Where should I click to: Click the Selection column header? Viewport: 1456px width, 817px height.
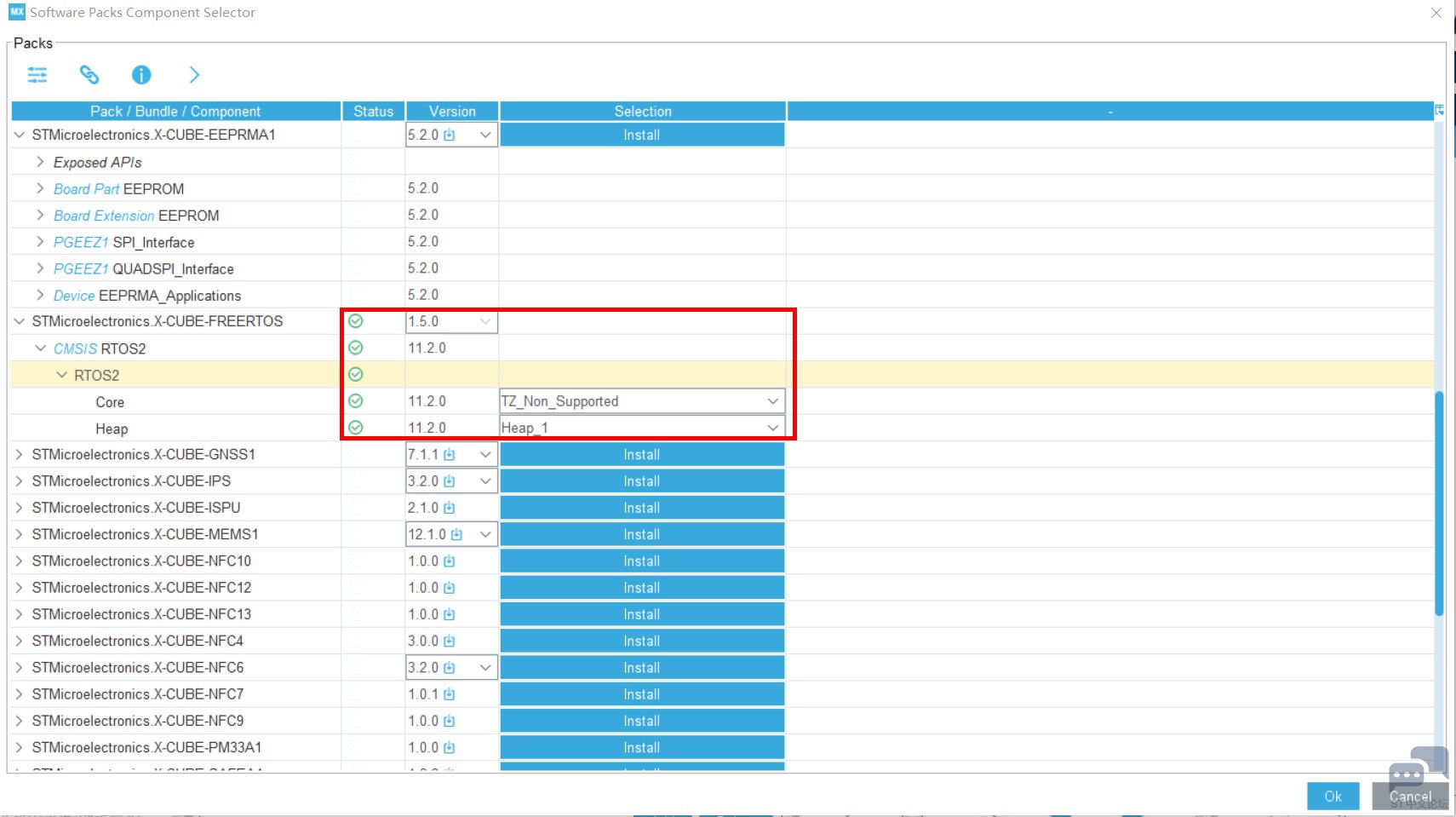643,112
